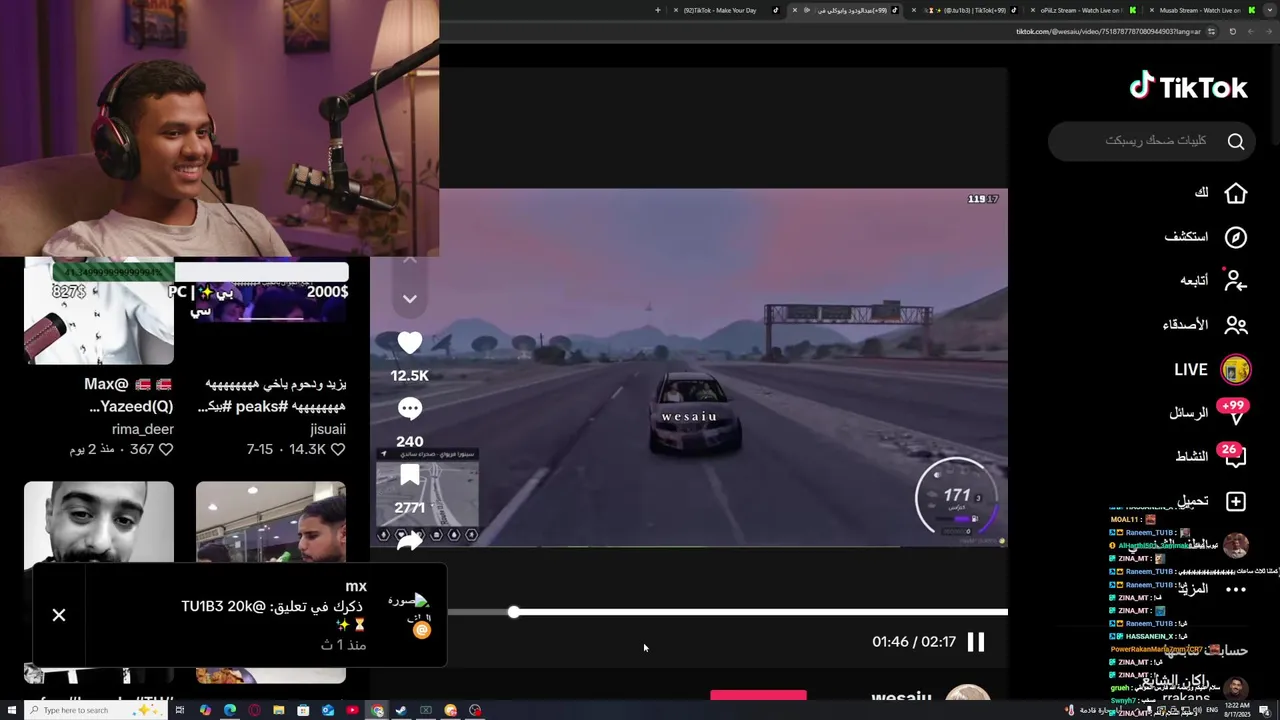Like rima_deer video with 367 heart
The image size is (1280, 720).
click(x=166, y=450)
